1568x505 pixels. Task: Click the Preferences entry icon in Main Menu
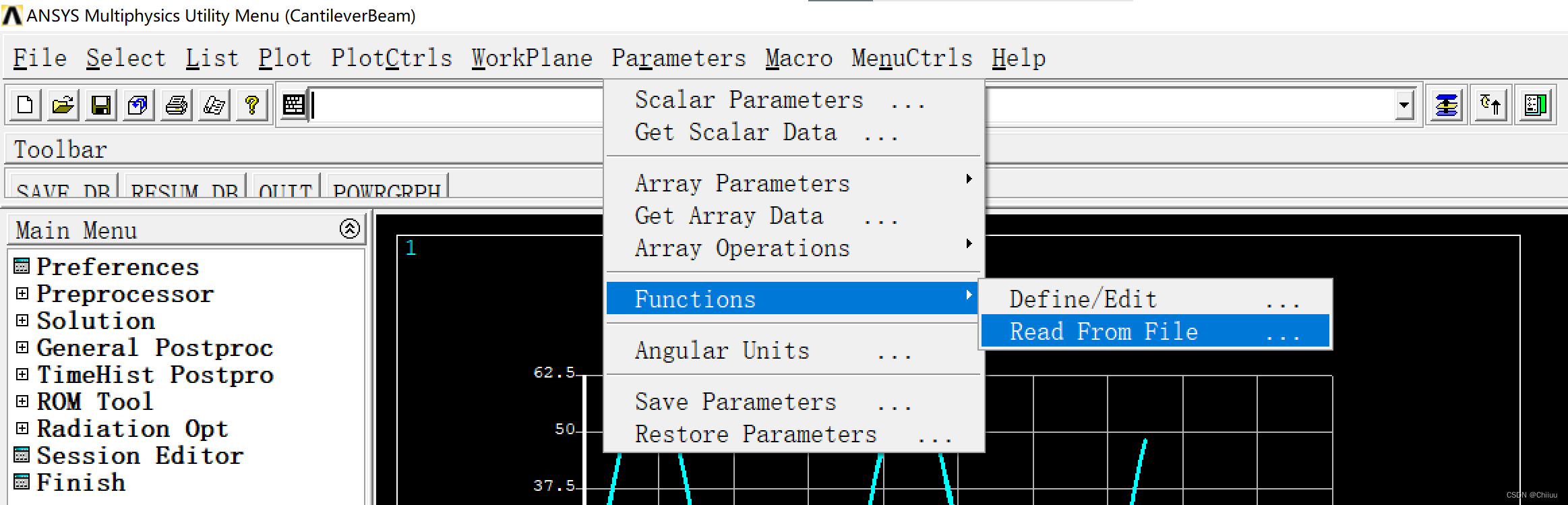[22, 266]
